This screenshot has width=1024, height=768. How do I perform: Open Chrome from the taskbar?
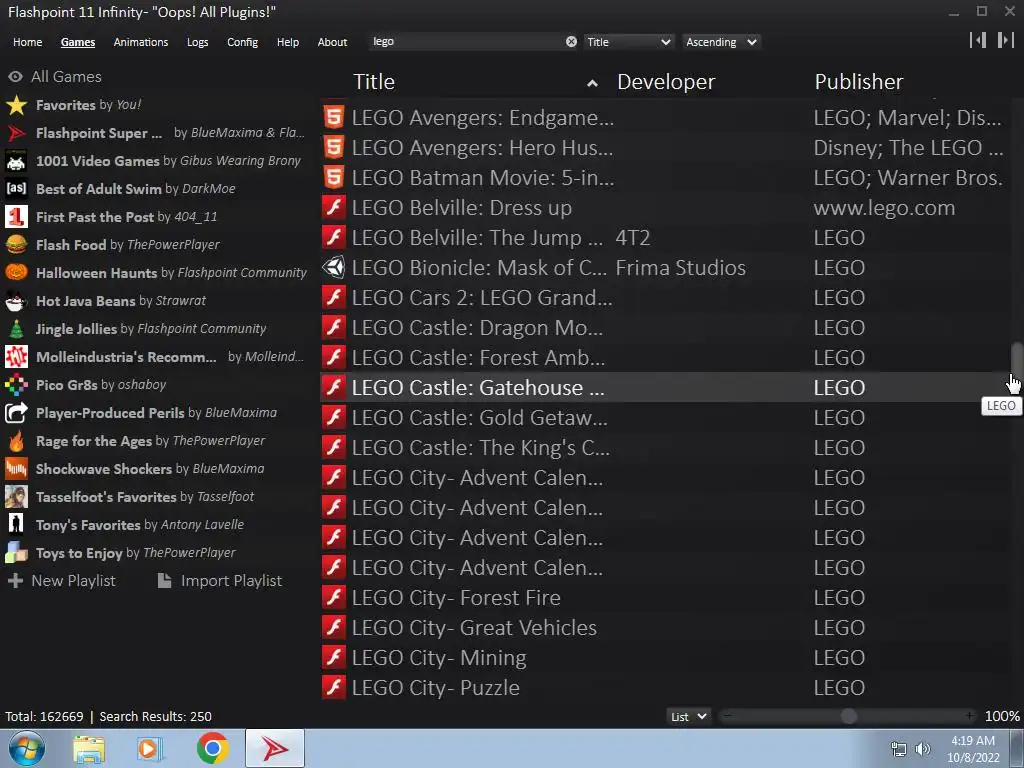point(212,748)
